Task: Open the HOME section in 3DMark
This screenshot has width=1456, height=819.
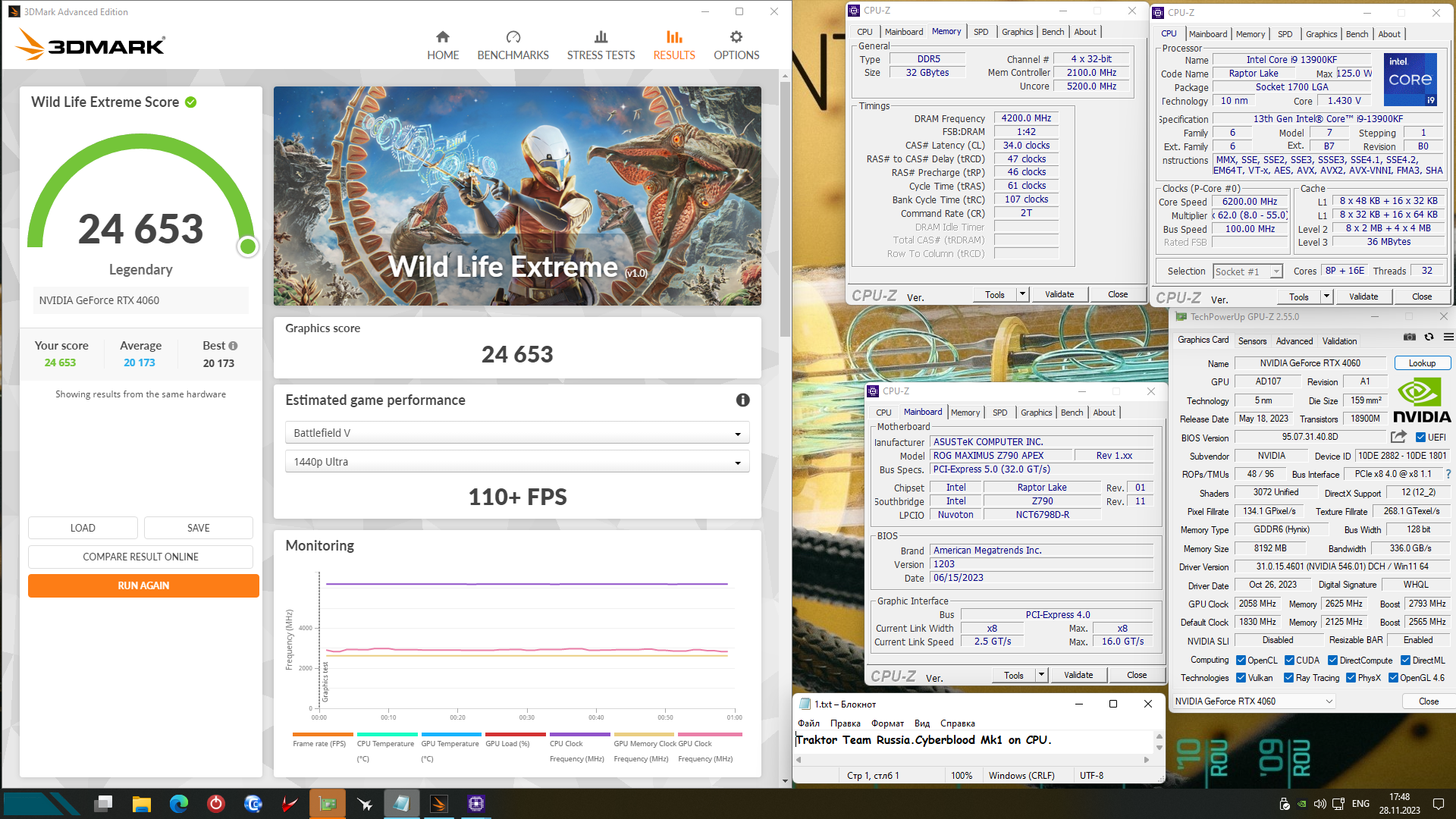Action: coord(443,45)
